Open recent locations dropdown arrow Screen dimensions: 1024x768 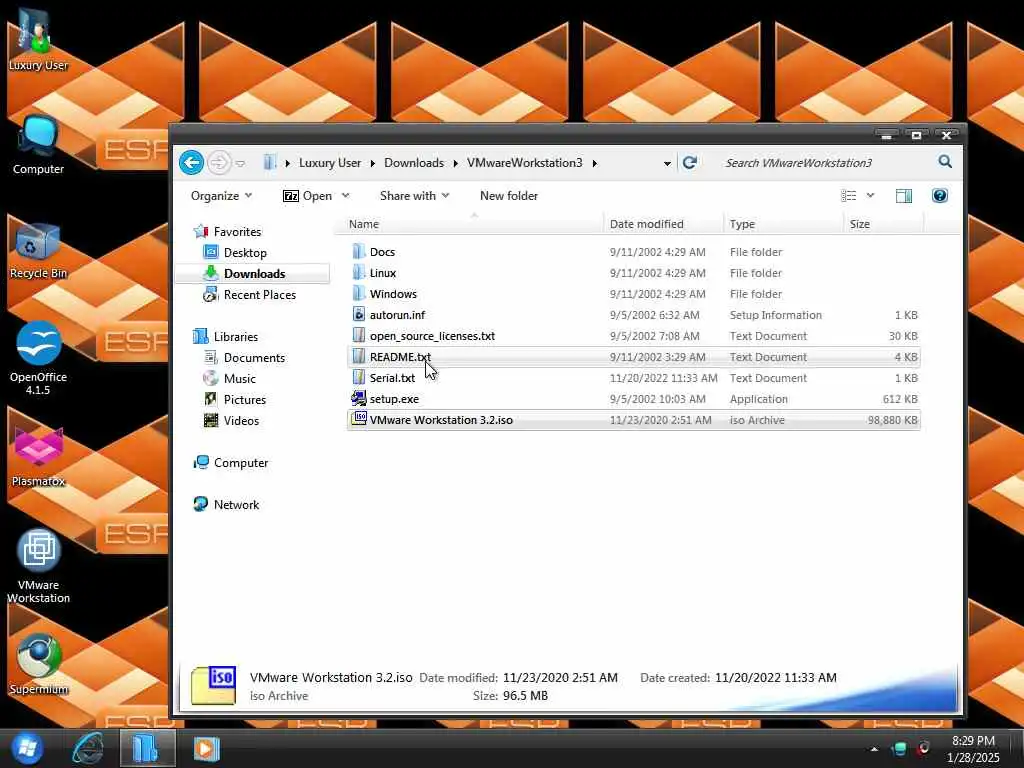(x=240, y=163)
